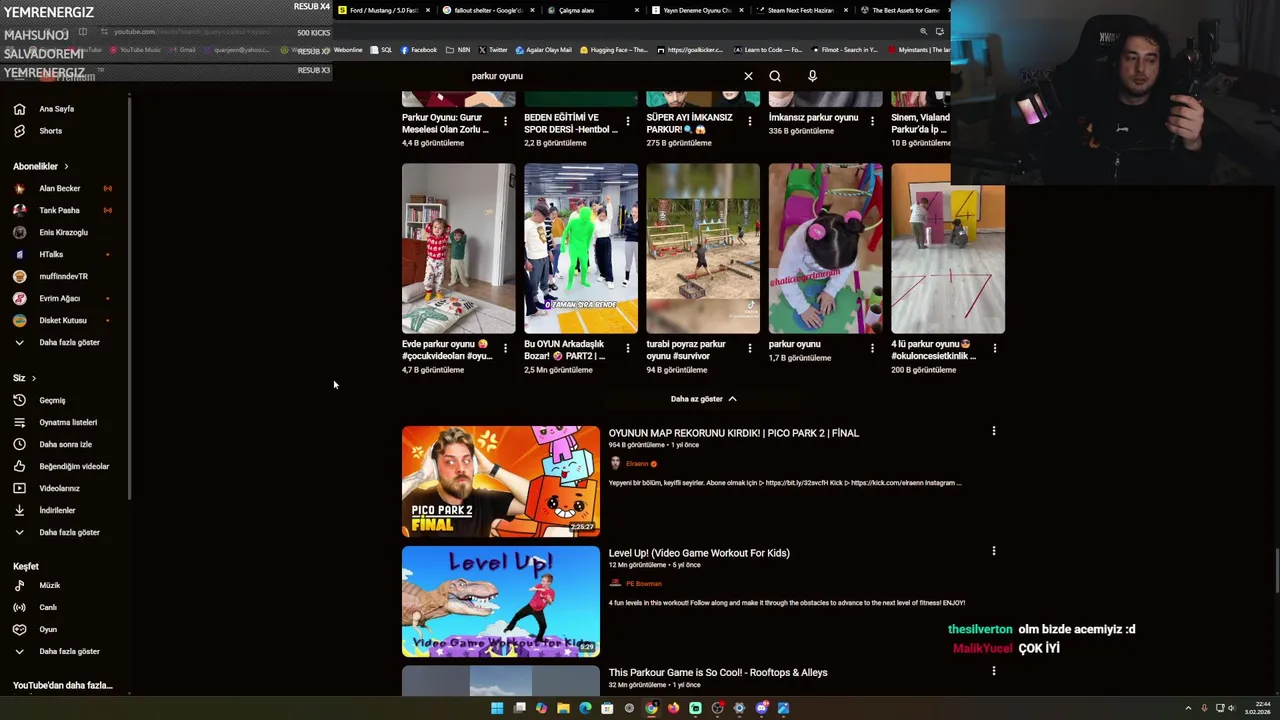The width and height of the screenshot is (1280, 720).
Task: Open OYUNUN MAP REKORUNU KIRDIK video title
Action: pyautogui.click(x=734, y=433)
